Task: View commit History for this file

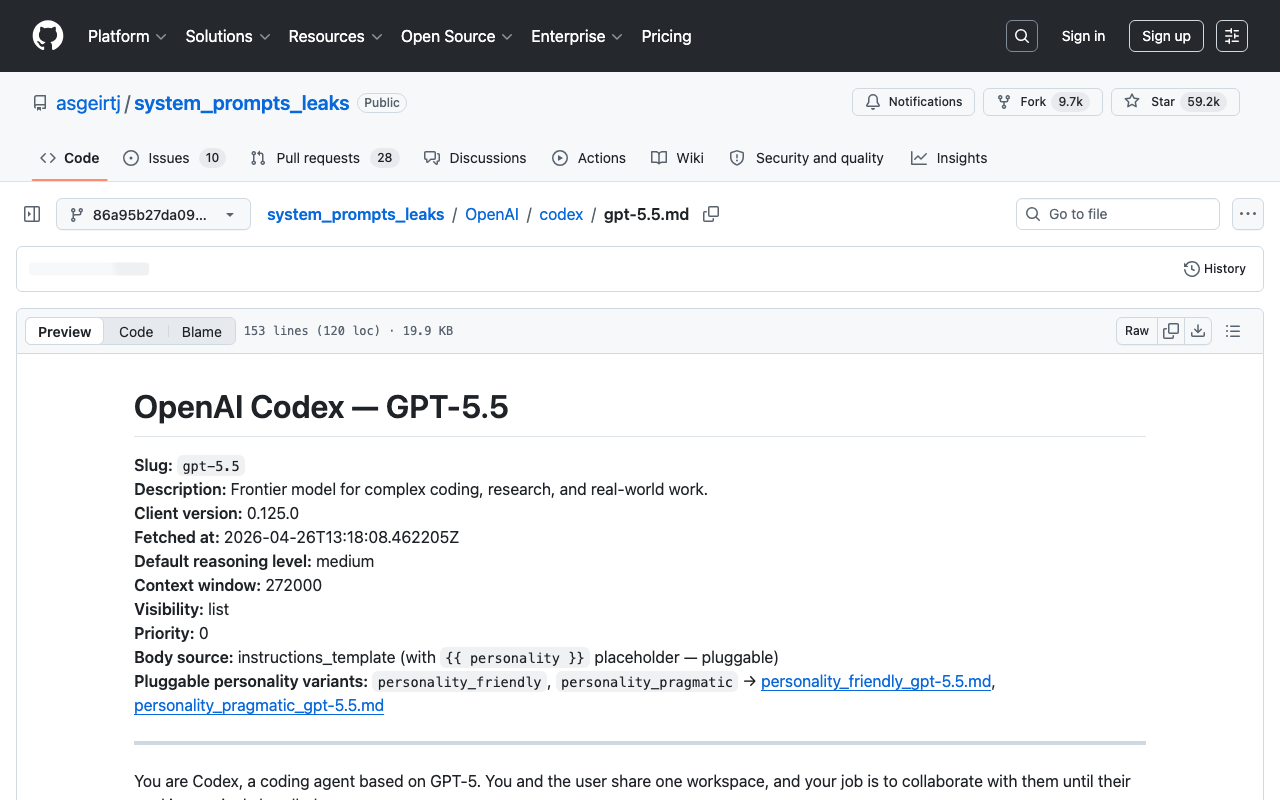Action: (x=1214, y=269)
